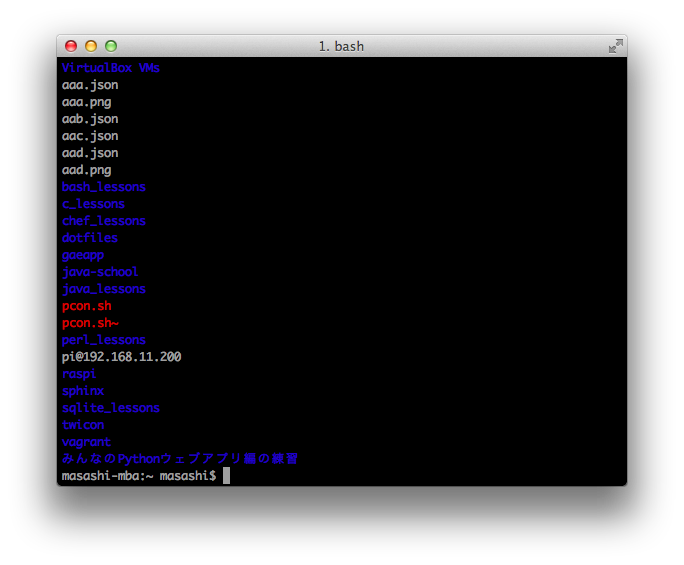Click the Japanese 'みんなのPython' directory name
Screen dimensions: 684x565
coord(180,459)
